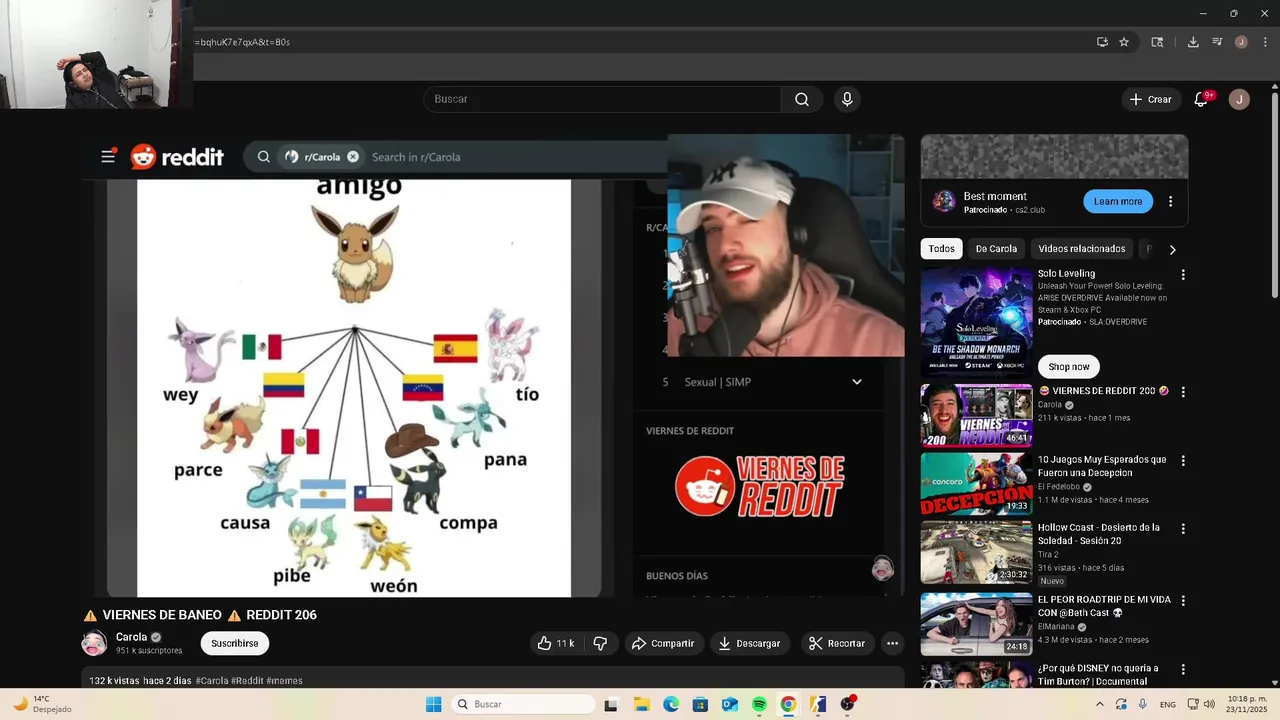
Task: Click the El Fedelobo channel name
Action: 1059,487
